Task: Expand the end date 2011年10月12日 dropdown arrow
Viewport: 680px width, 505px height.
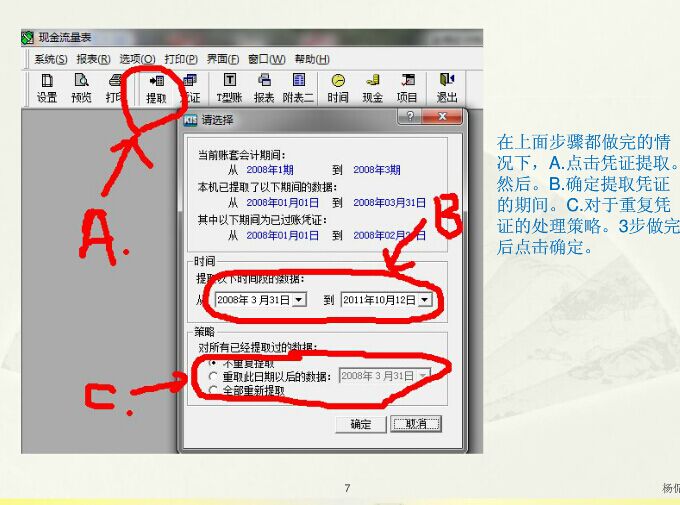Action: coord(425,300)
